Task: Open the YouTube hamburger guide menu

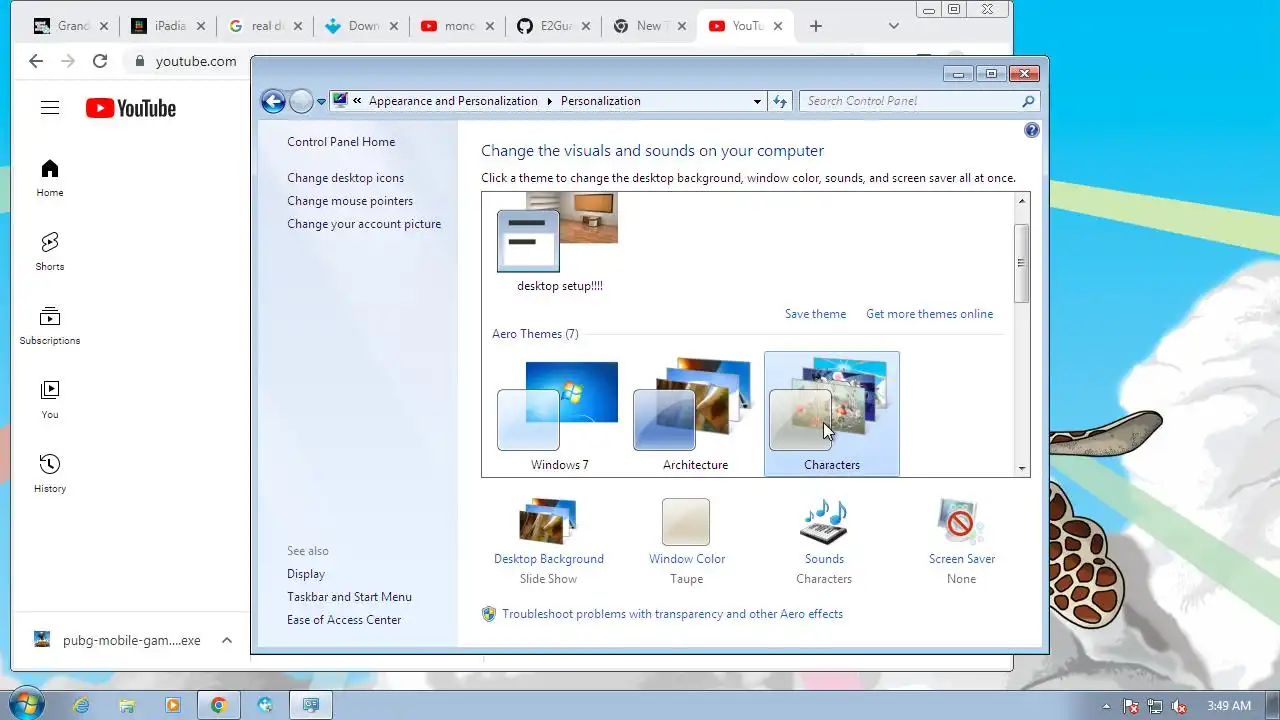Action: click(x=50, y=108)
